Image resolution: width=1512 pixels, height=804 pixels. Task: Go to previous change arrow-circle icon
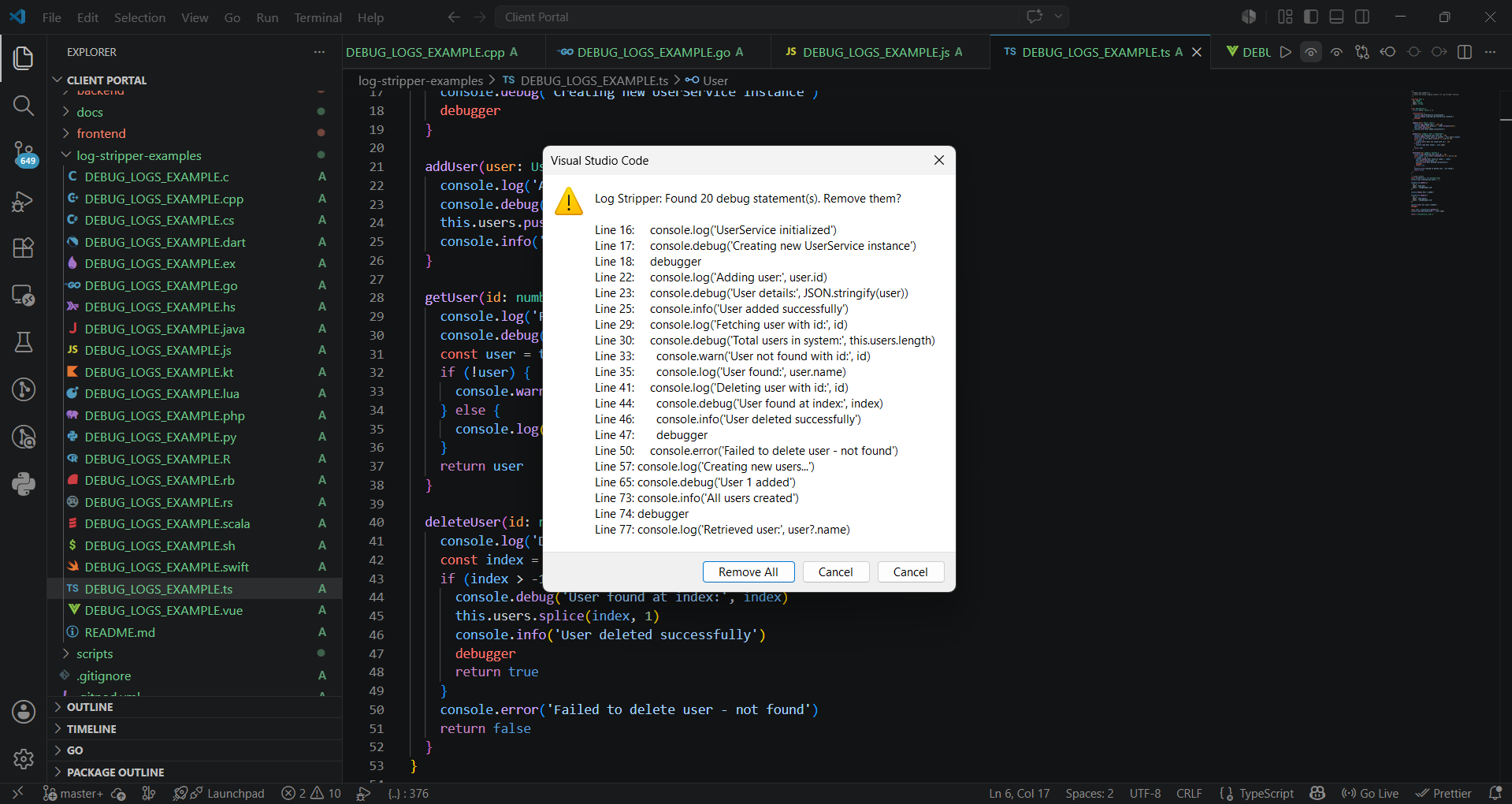(x=1388, y=52)
